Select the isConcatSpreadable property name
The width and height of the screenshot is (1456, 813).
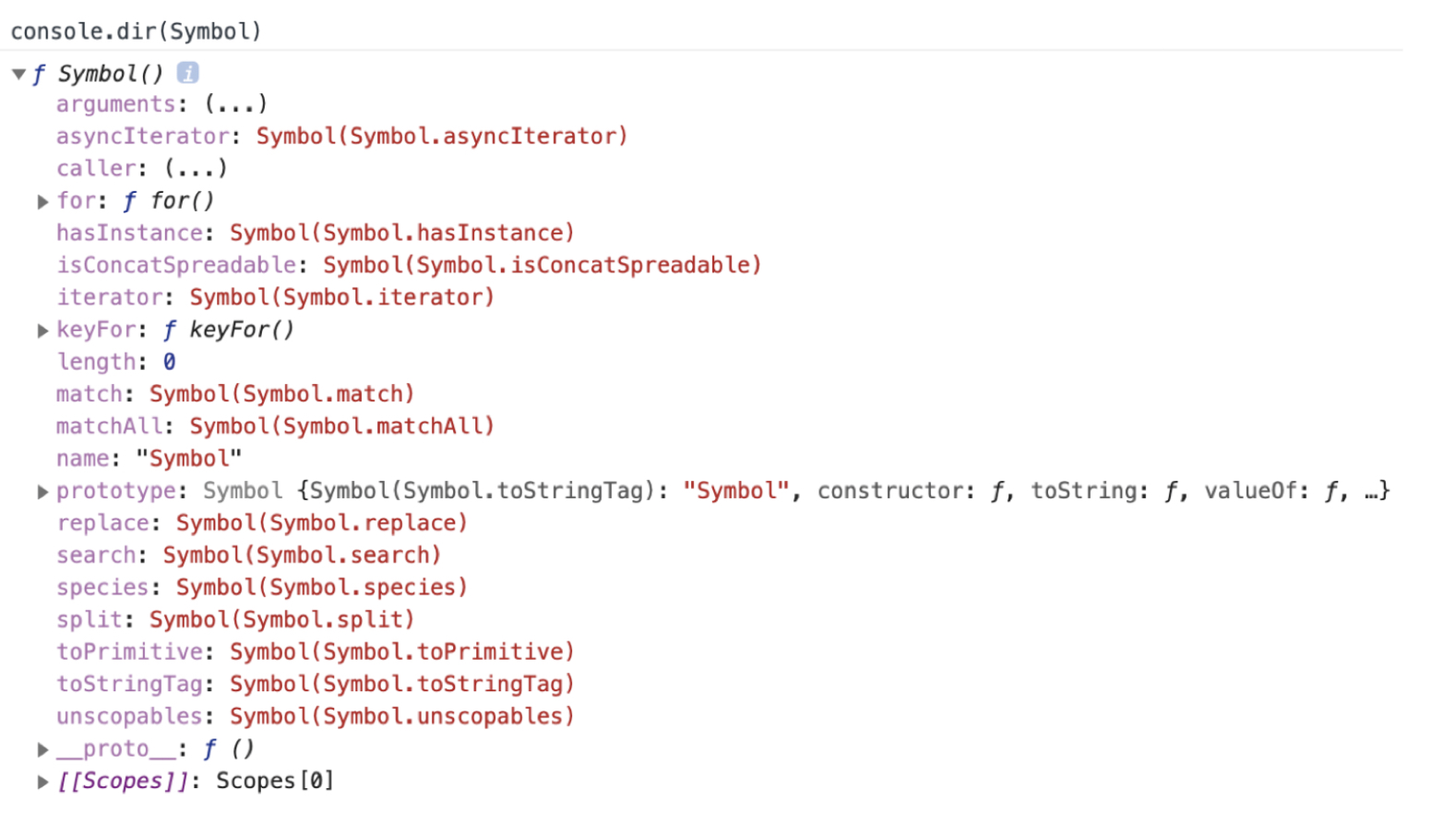(x=176, y=266)
